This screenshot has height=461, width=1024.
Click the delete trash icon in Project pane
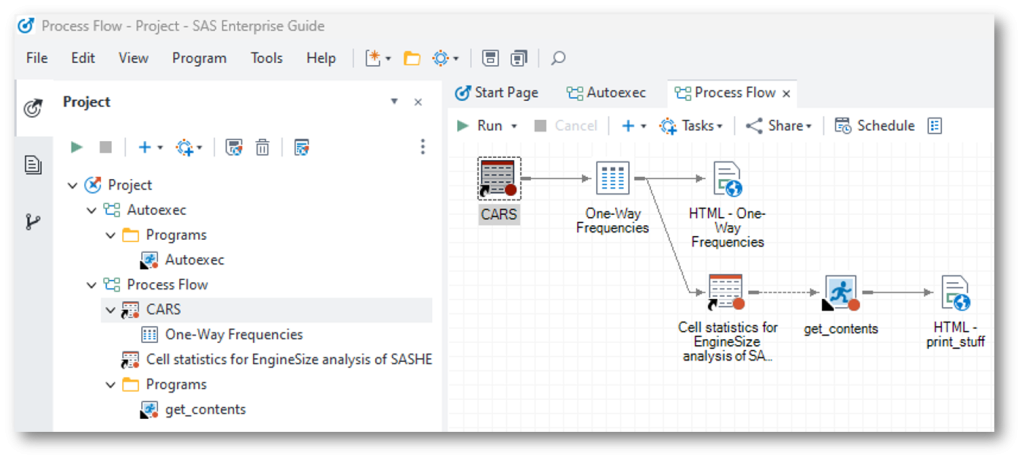[262, 147]
